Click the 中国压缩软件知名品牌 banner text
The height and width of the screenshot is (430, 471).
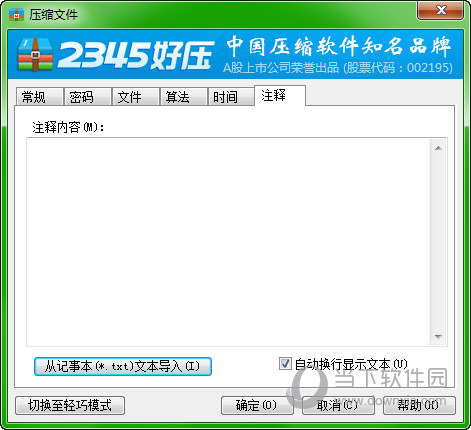[x=338, y=46]
